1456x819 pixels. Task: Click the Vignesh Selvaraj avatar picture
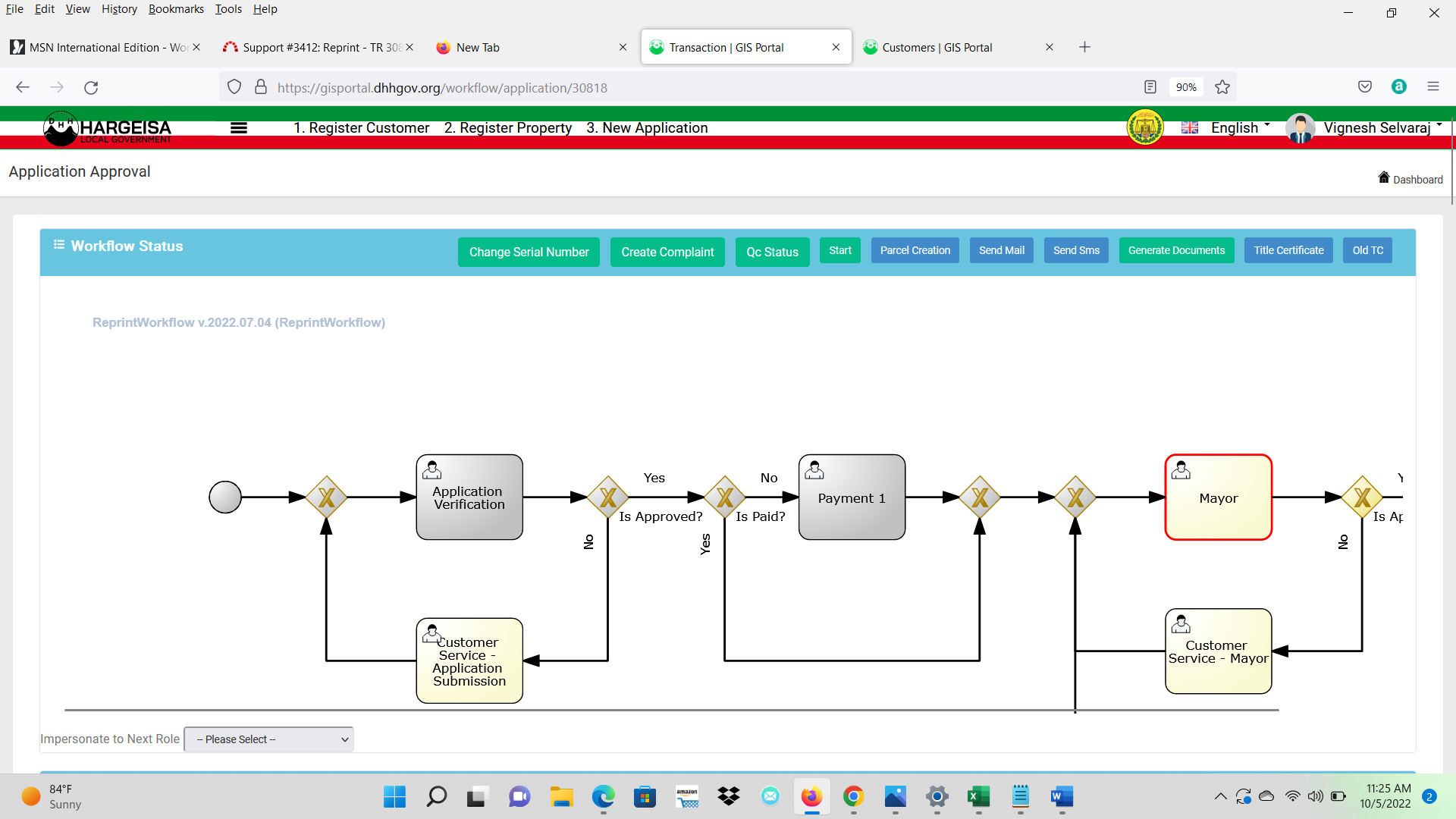point(1300,128)
